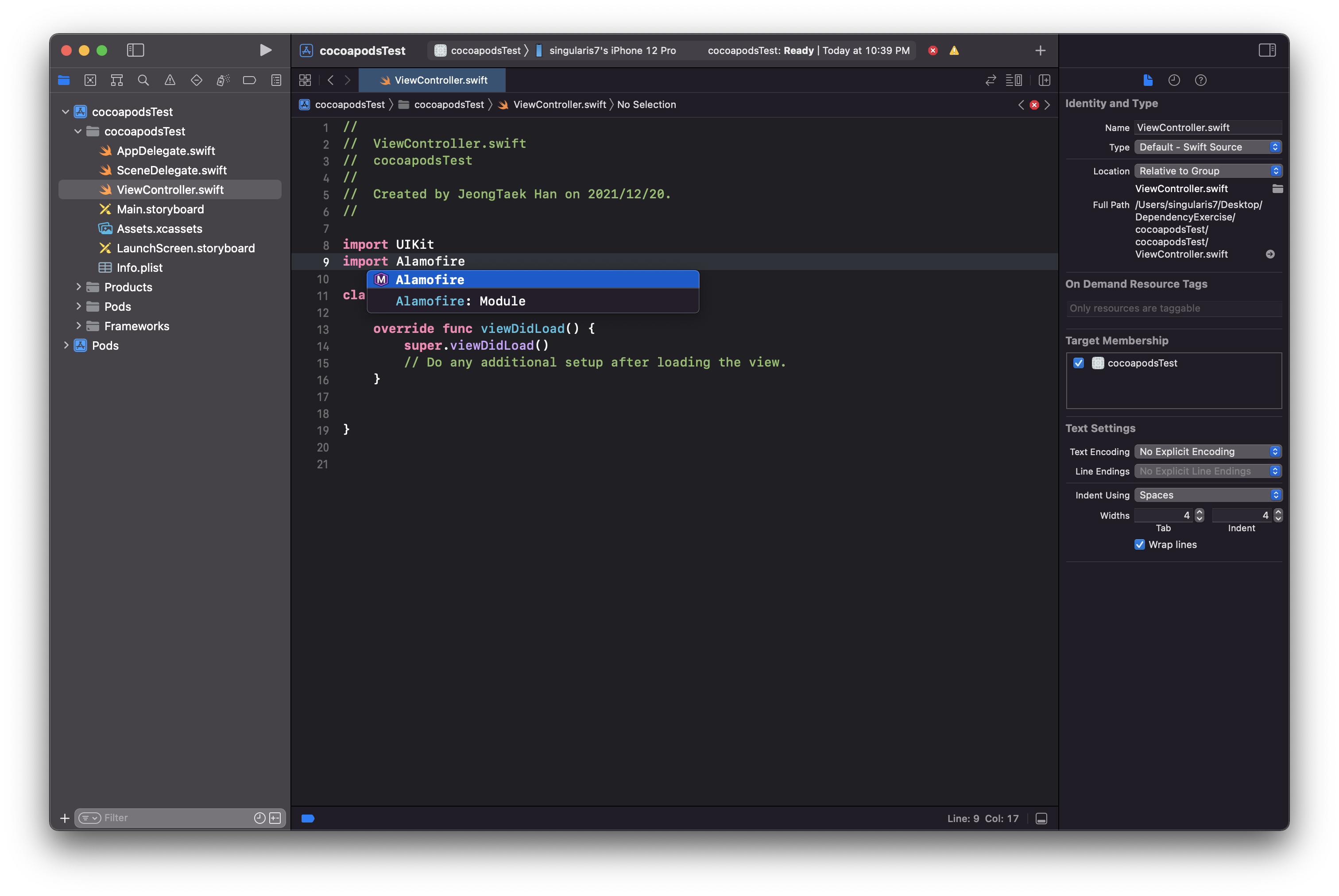The height and width of the screenshot is (896, 1339).
Task: Open the Text Encoding dropdown
Action: 1207,452
